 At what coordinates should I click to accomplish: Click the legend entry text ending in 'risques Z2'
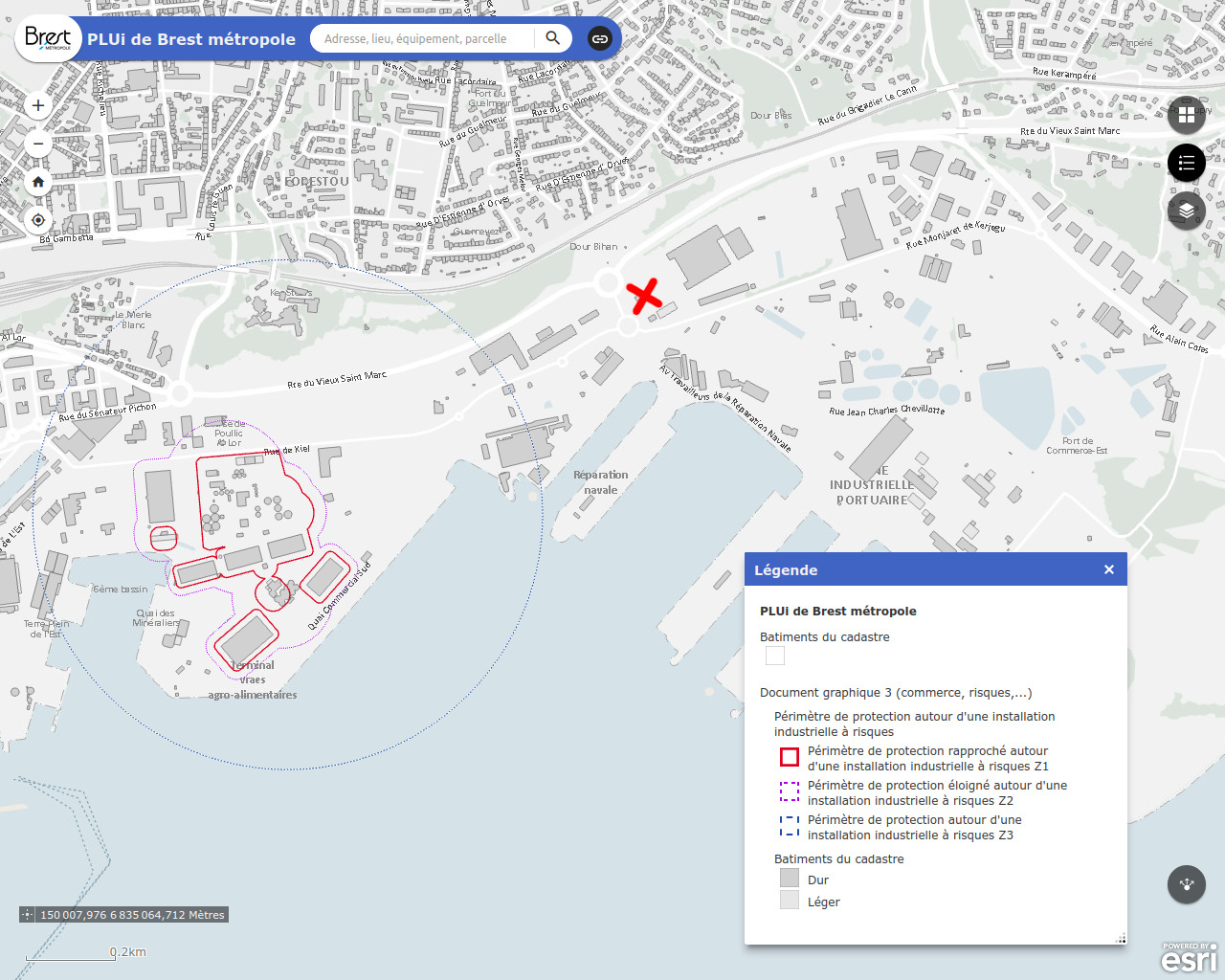click(x=937, y=793)
